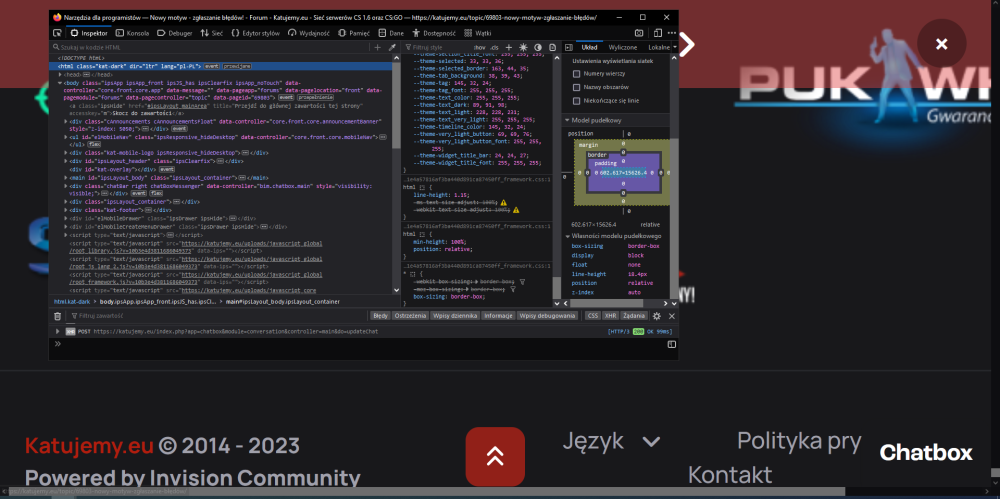The image size is (1000, 499).
Task: Select the eyedropper color picker icon
Action: point(392,47)
